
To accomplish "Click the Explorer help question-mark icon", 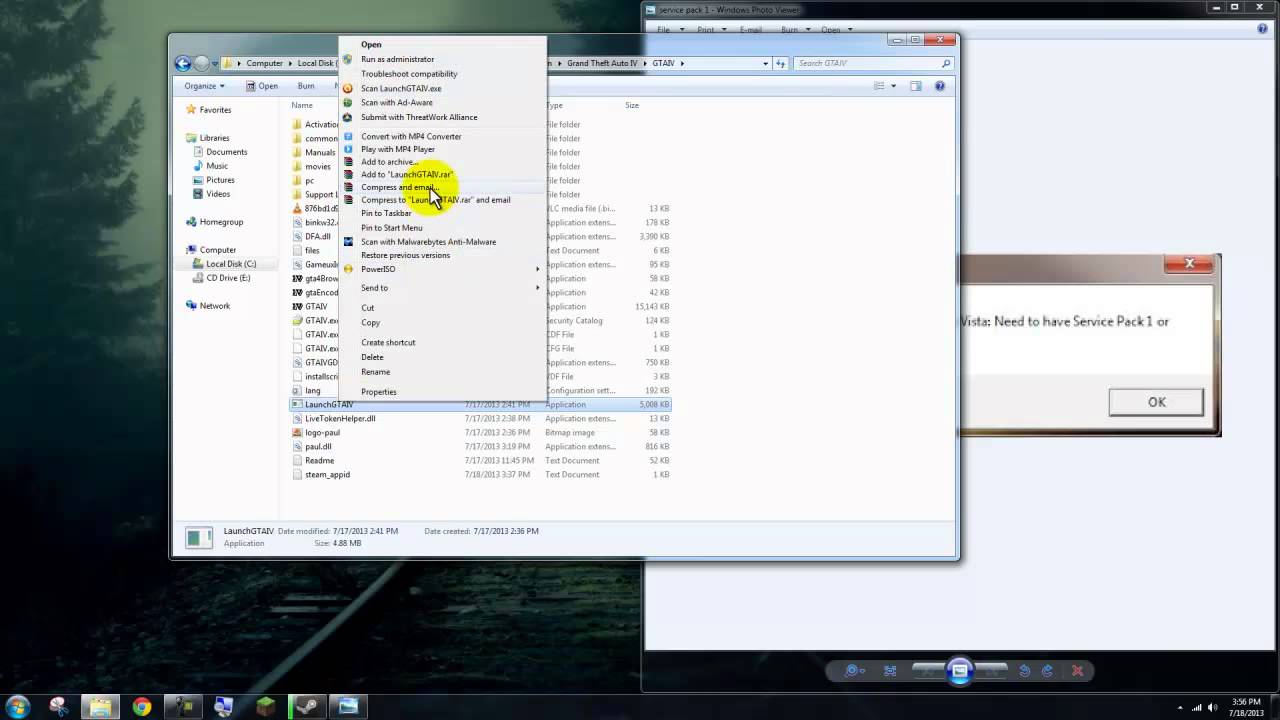I will (x=939, y=86).
